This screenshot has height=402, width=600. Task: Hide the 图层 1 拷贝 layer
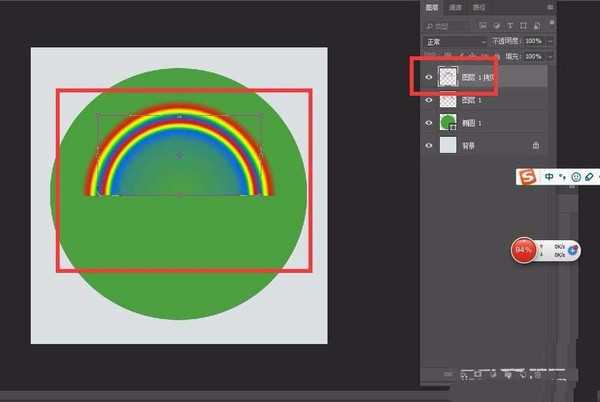(429, 77)
